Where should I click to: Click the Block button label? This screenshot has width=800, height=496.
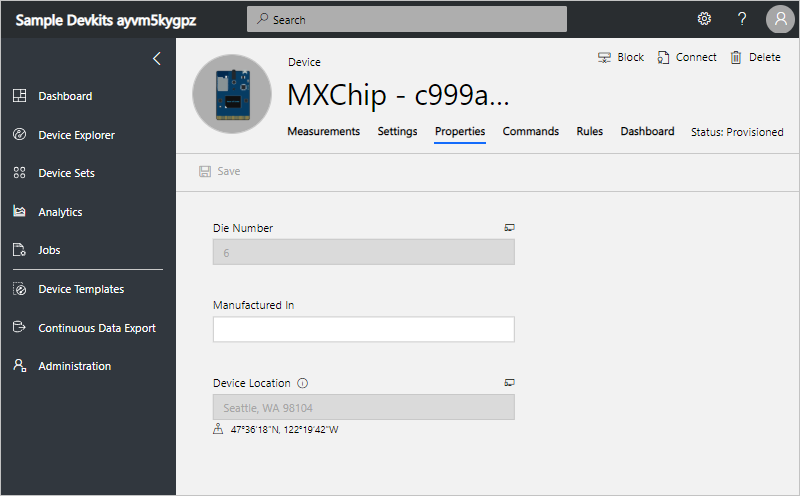tap(631, 57)
